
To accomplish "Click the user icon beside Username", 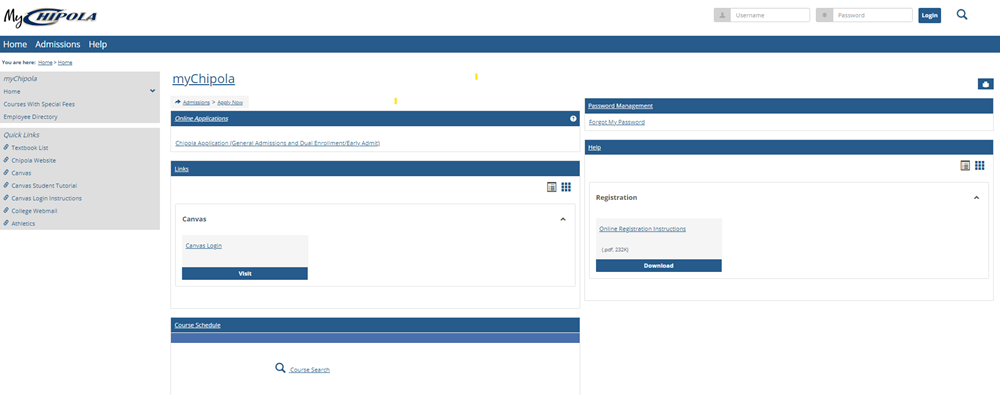I will 722,15.
